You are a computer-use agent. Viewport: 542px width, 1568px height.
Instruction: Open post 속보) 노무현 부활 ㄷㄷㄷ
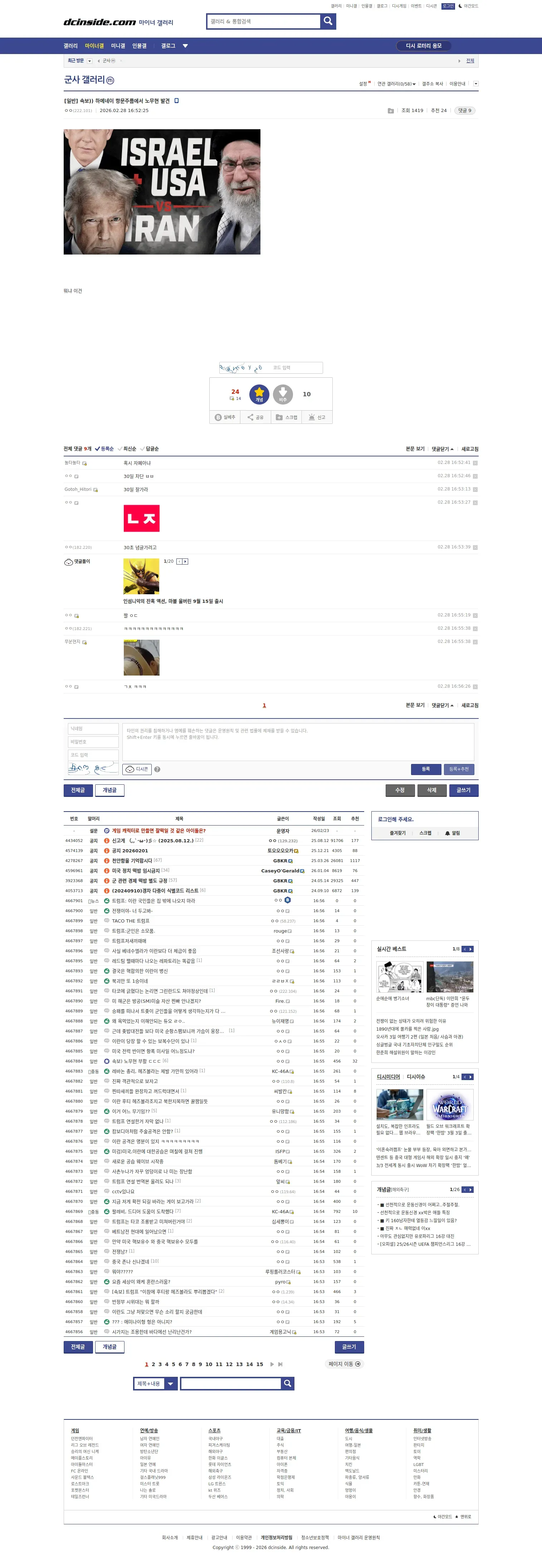coord(136,1061)
